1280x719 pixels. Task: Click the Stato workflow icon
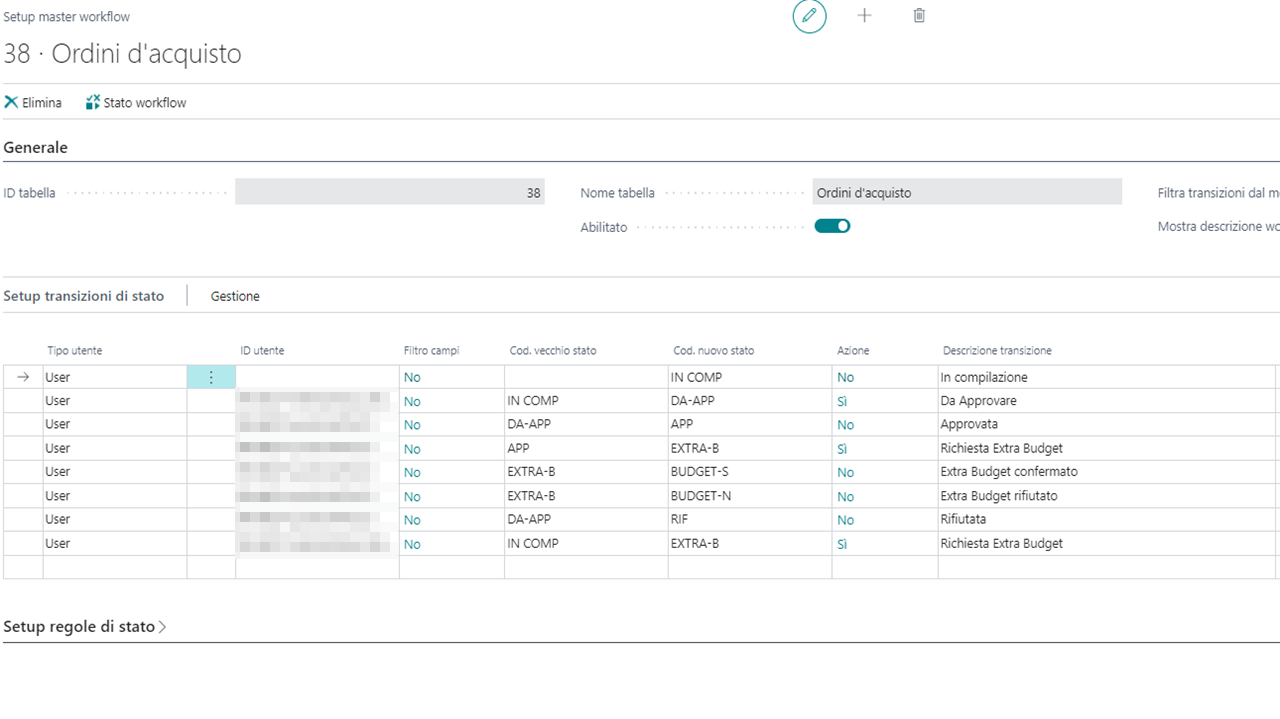tap(93, 103)
